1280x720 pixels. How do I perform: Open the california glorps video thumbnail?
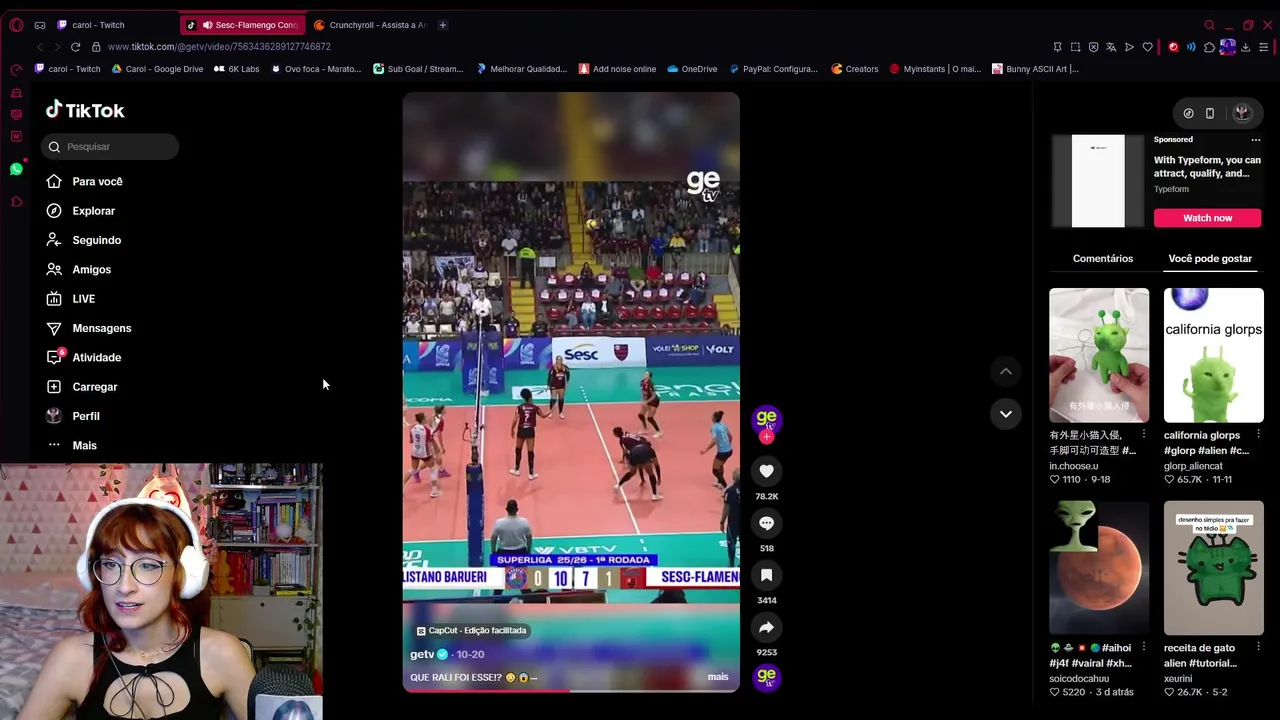pos(1214,355)
